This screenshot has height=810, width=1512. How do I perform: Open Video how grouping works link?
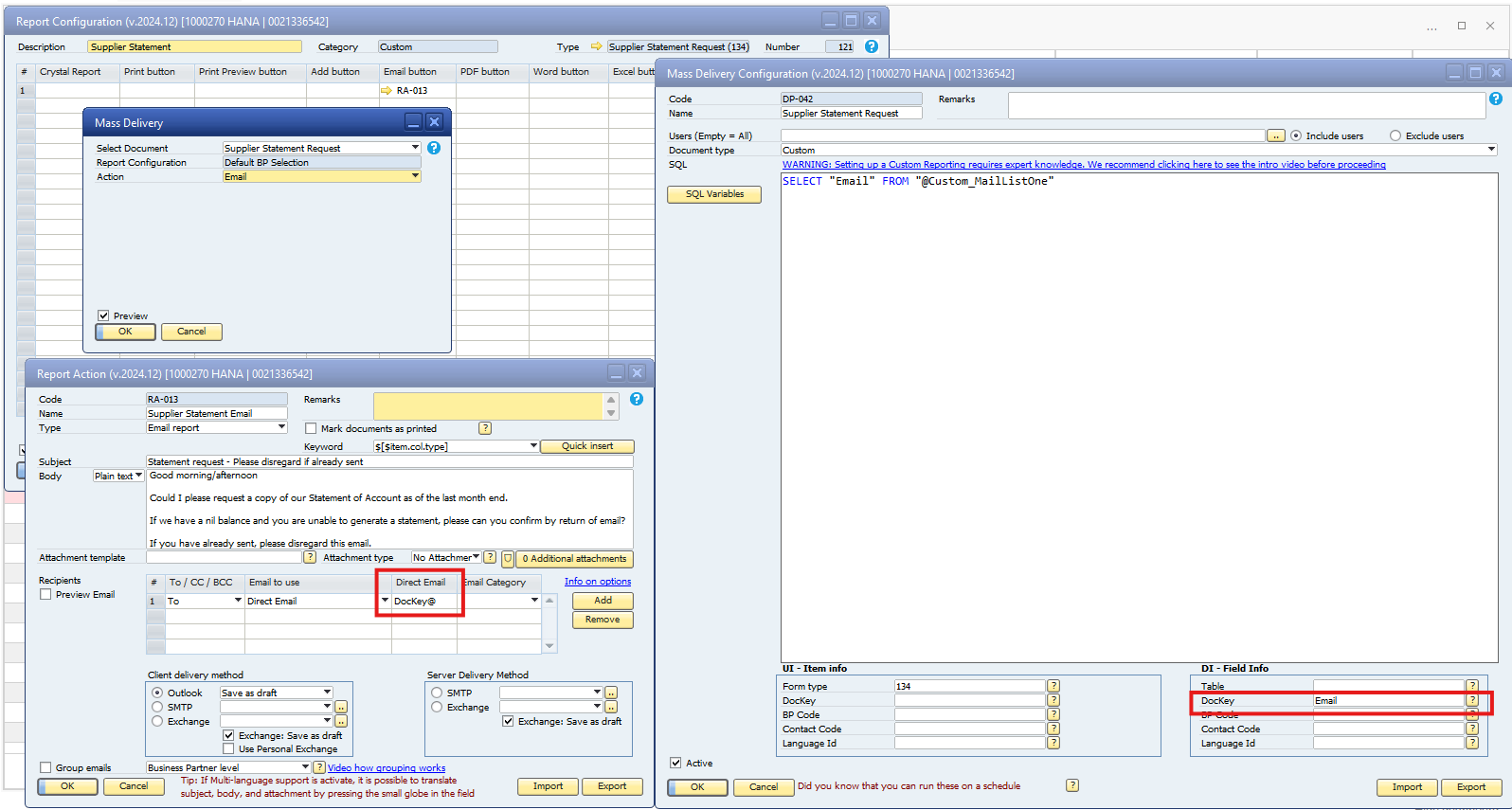pyautogui.click(x=387, y=768)
